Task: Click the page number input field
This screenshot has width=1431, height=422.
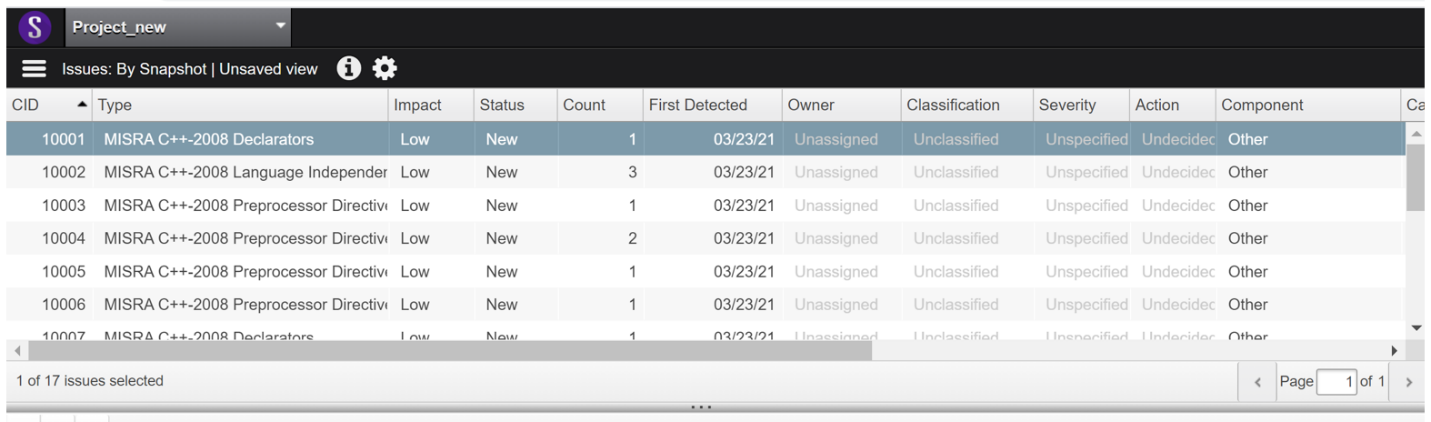Action: tap(1337, 381)
